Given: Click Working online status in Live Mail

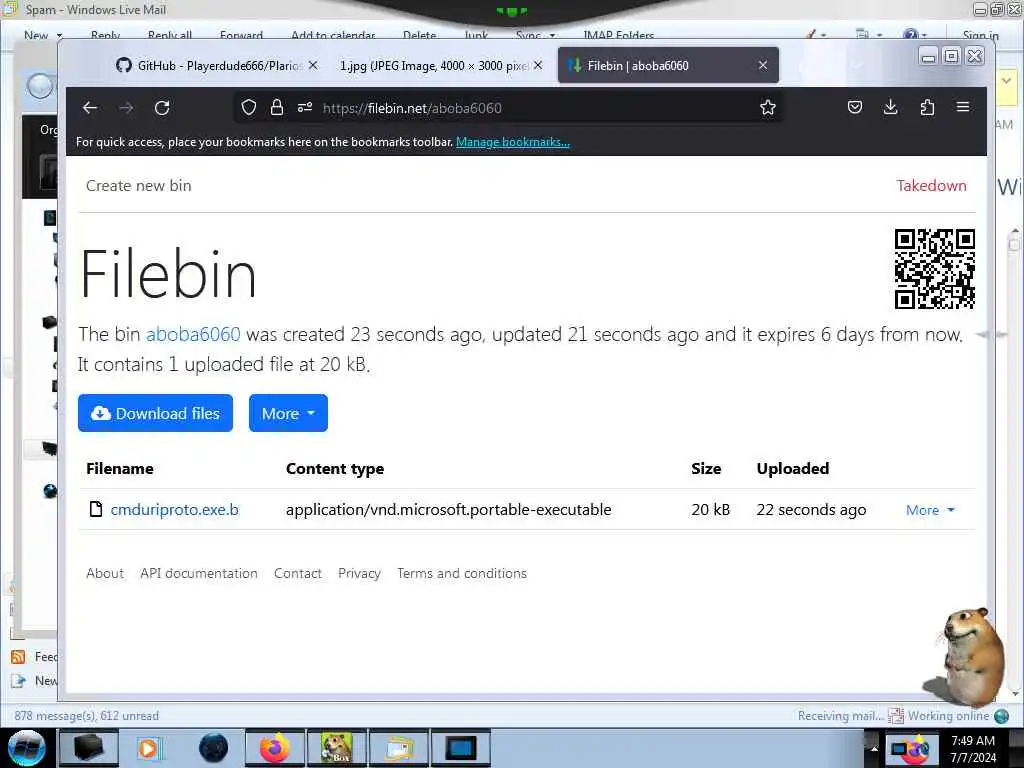Looking at the screenshot, I should click(x=948, y=716).
